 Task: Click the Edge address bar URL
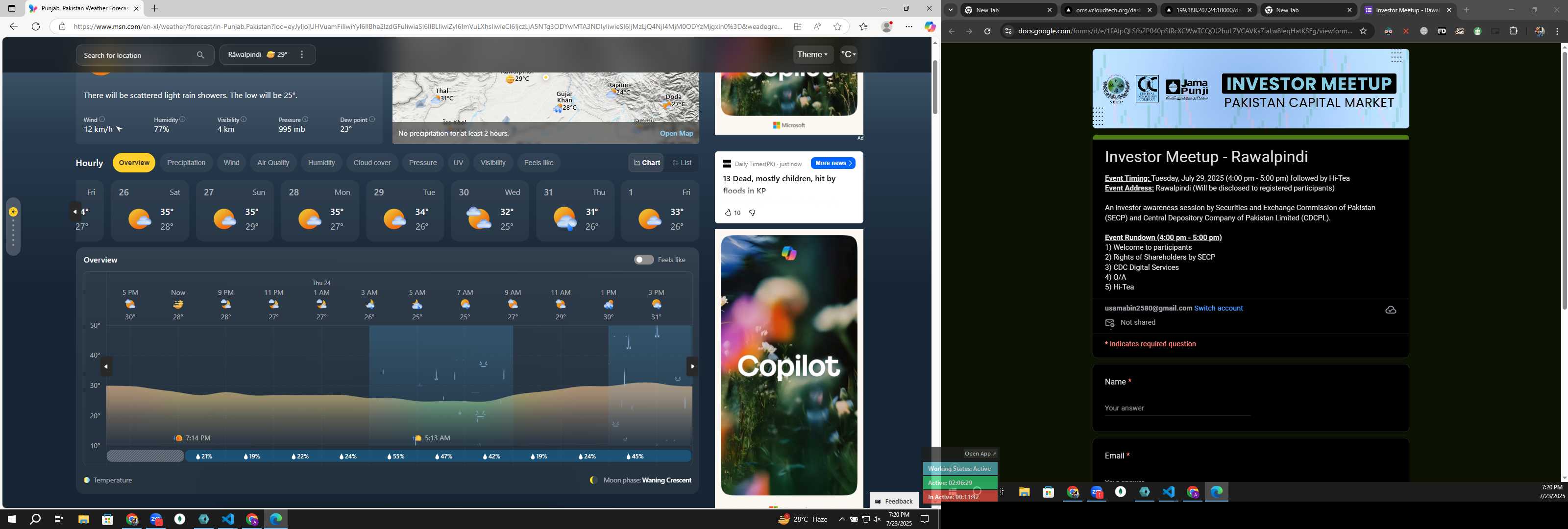tap(427, 26)
